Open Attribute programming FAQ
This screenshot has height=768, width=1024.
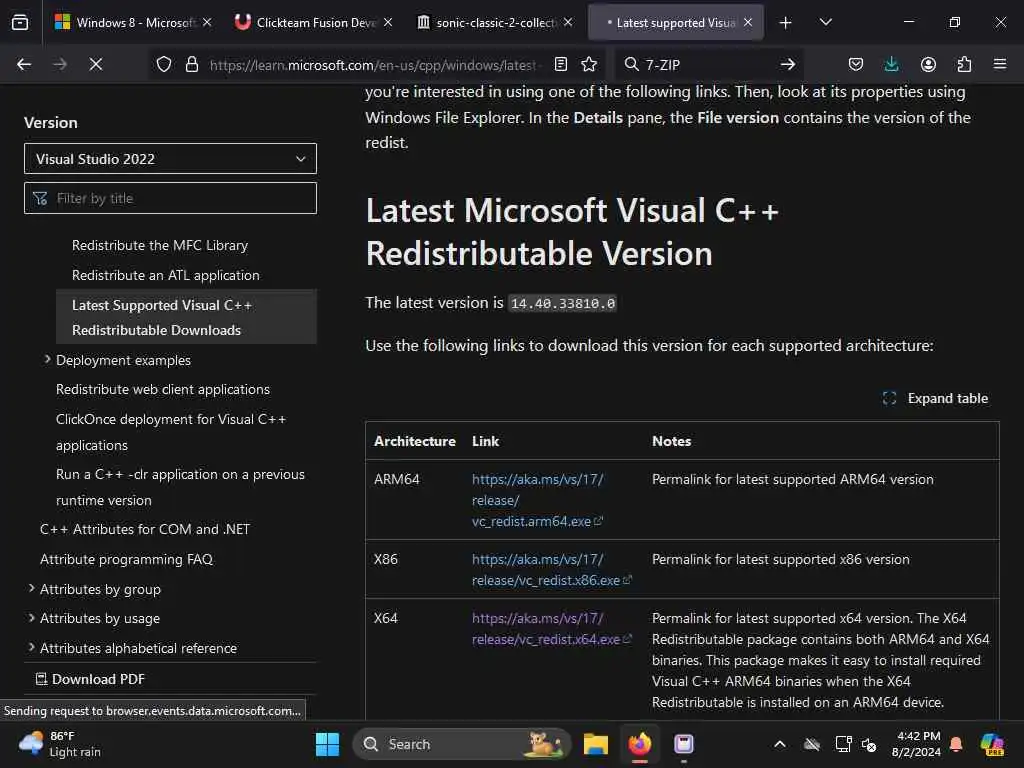coord(127,559)
